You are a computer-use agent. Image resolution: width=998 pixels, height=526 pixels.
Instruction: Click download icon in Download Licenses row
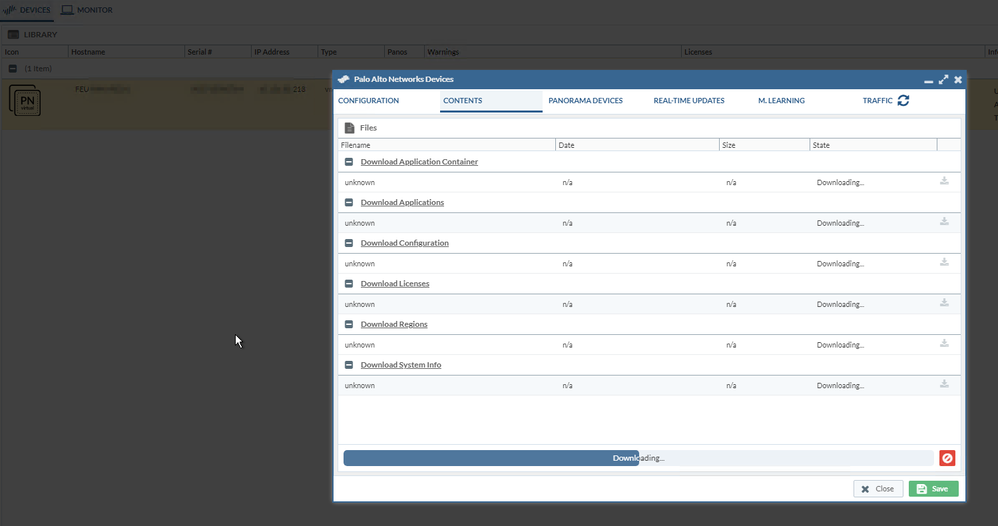pyautogui.click(x=944, y=303)
